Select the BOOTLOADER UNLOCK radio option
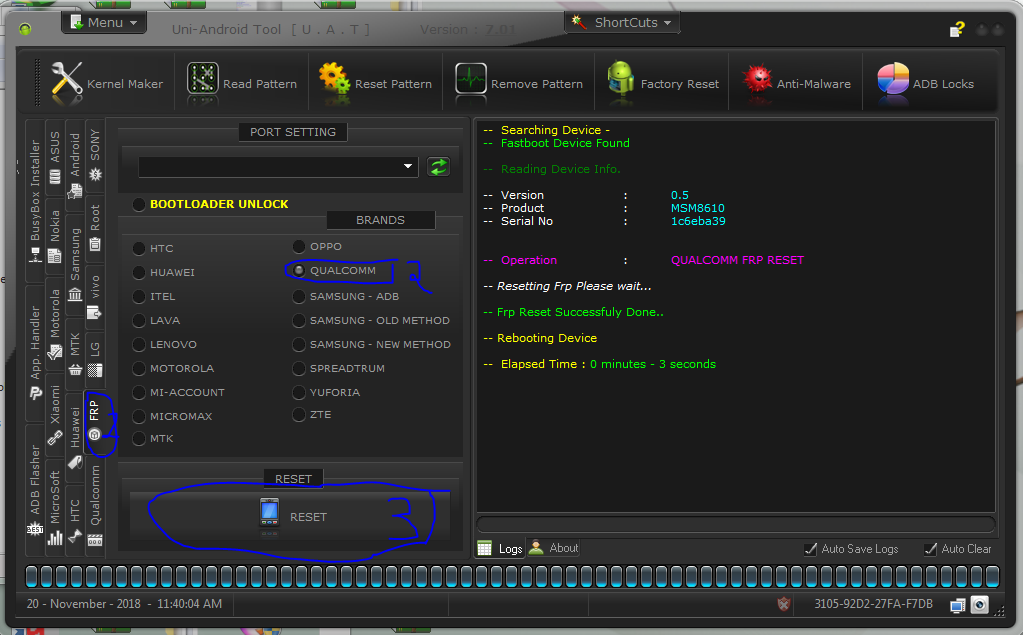Viewport: 1023px width, 635px height. pyautogui.click(x=139, y=204)
